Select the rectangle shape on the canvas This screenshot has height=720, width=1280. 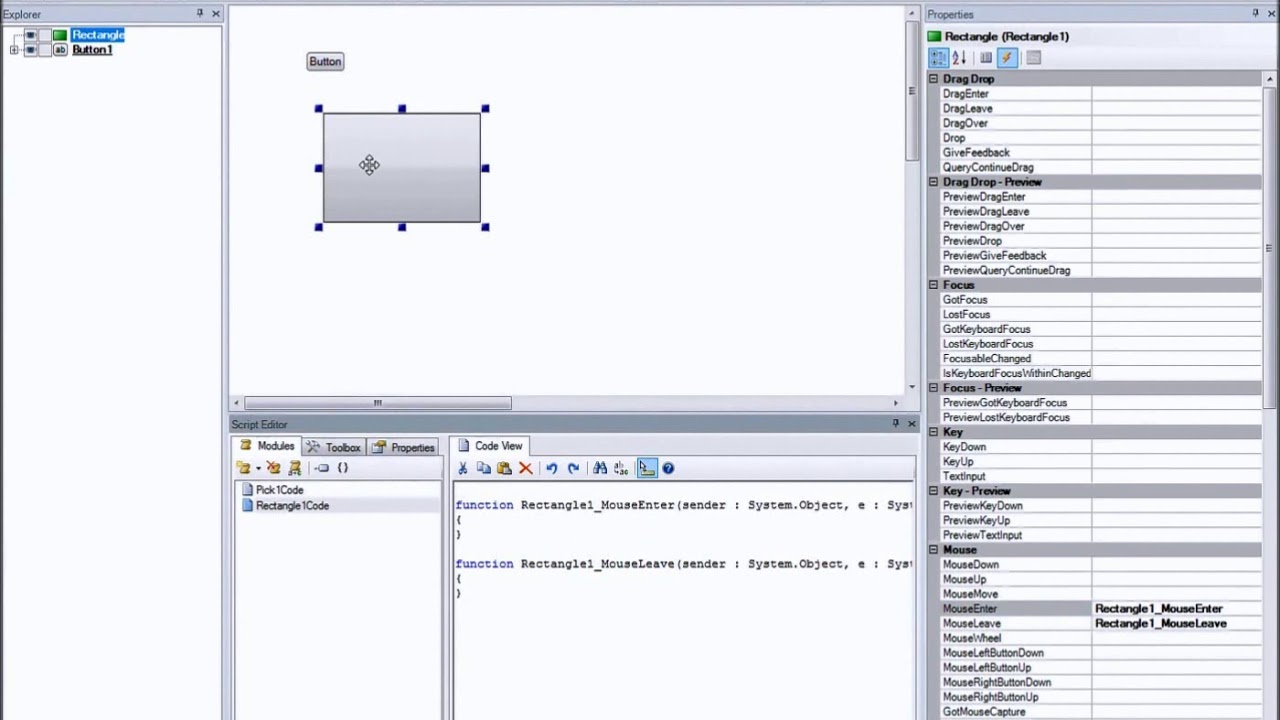pos(401,167)
